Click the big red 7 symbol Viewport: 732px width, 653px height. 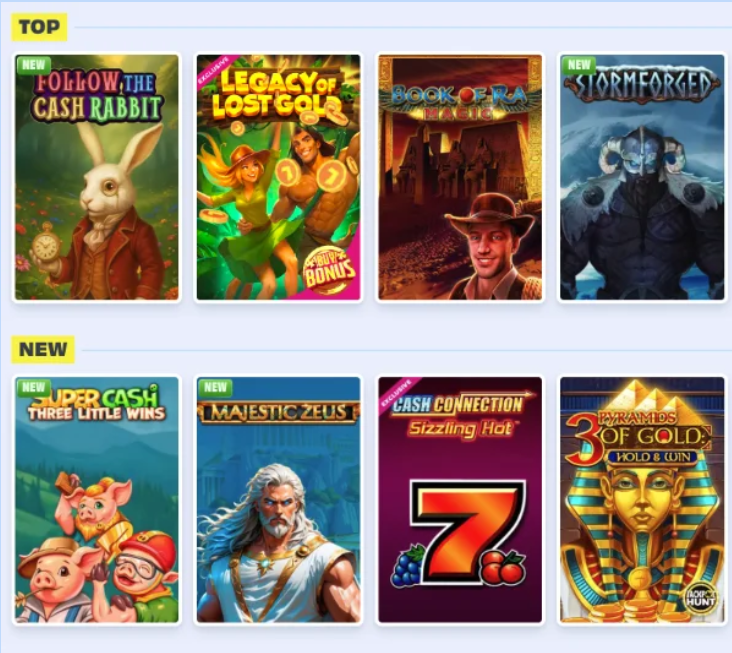click(468, 531)
